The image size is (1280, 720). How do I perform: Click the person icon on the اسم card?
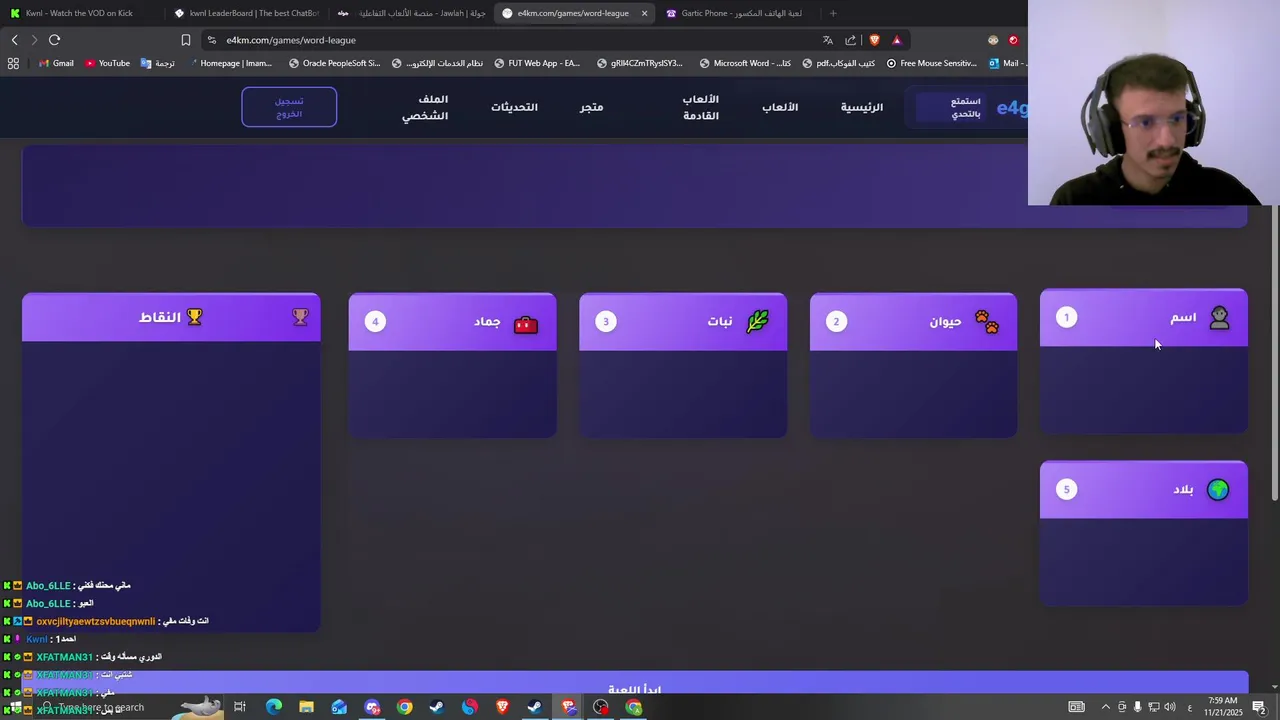[1219, 318]
